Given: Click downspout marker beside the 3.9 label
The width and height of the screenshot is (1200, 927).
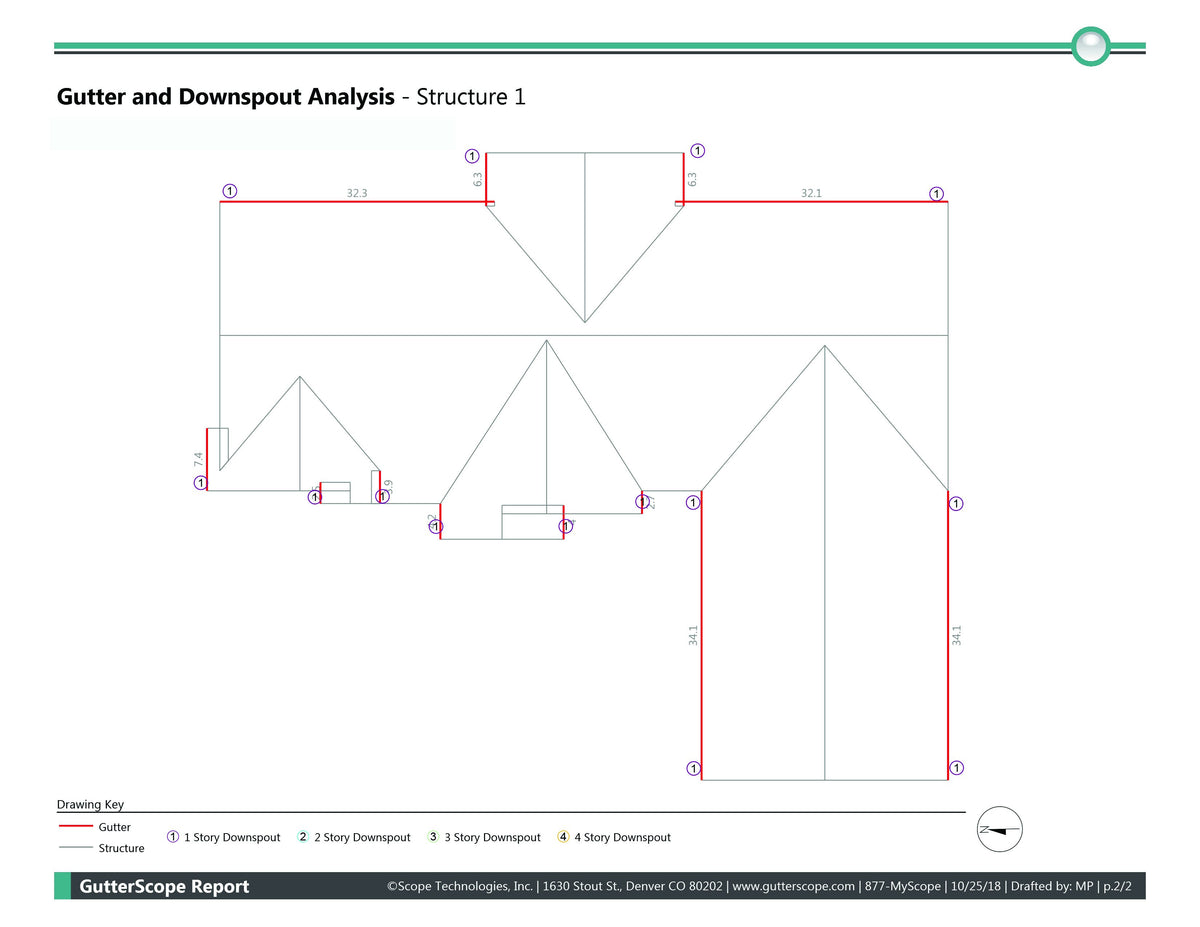Looking at the screenshot, I should click(382, 496).
